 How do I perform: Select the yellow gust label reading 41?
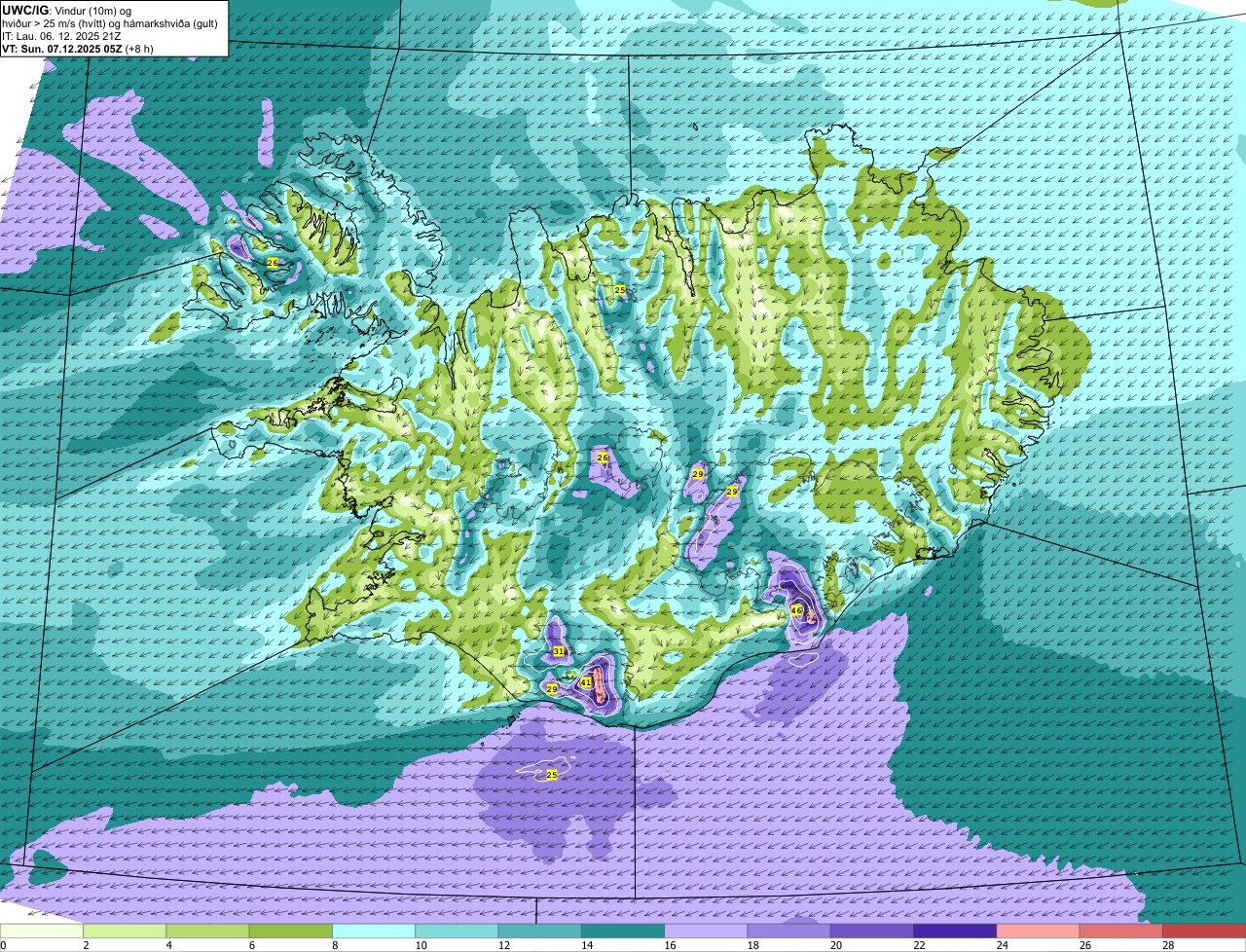586,682
